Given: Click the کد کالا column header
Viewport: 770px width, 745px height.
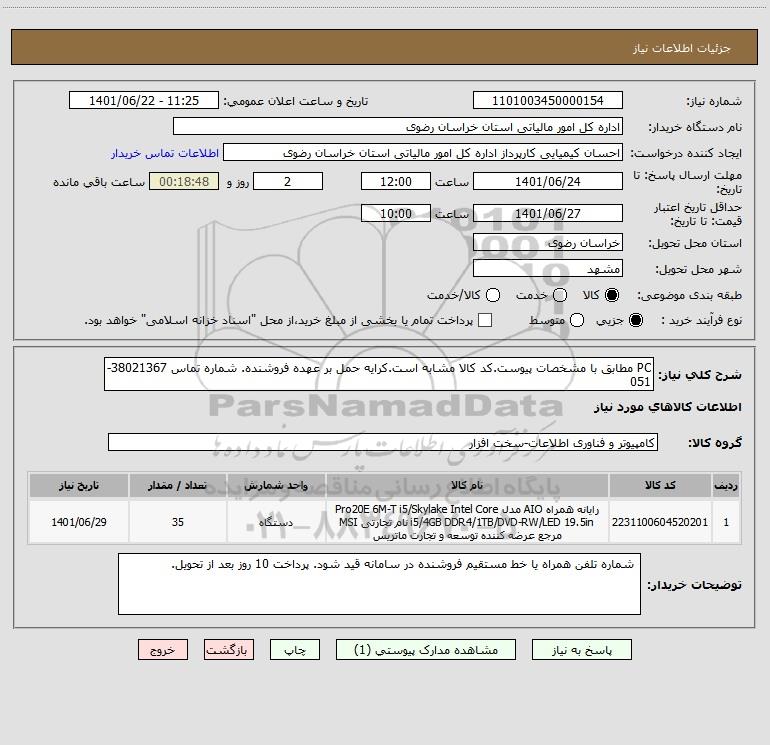Looking at the screenshot, I should pyautogui.click(x=660, y=485).
